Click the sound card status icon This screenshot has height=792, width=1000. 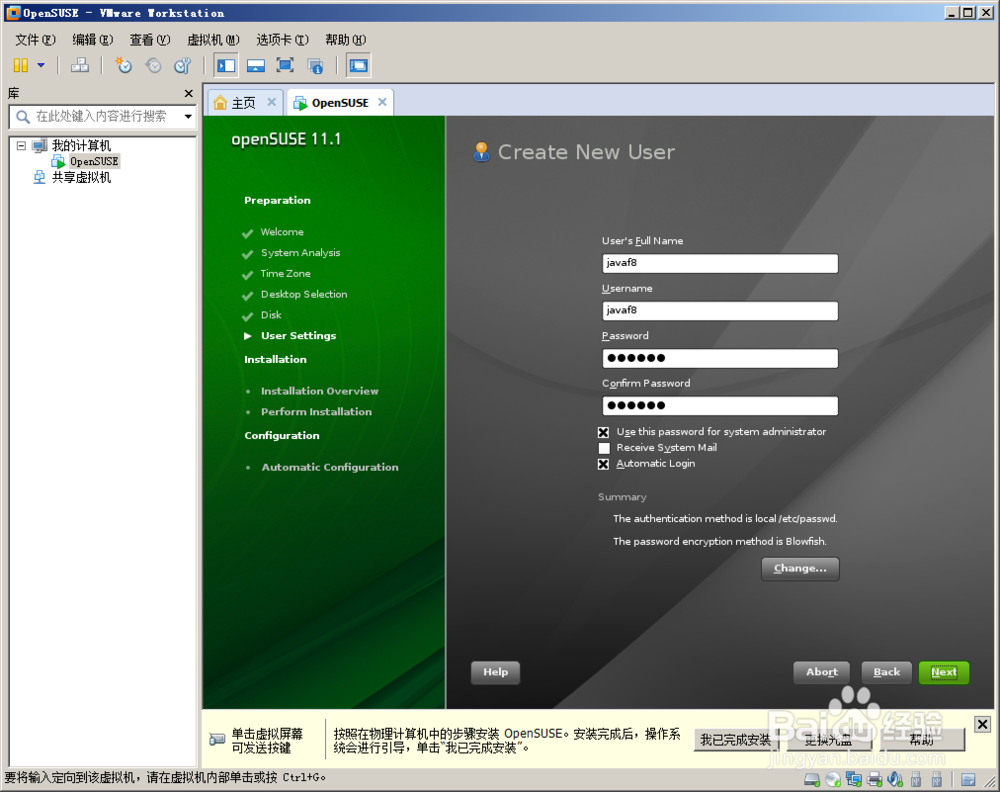895,779
